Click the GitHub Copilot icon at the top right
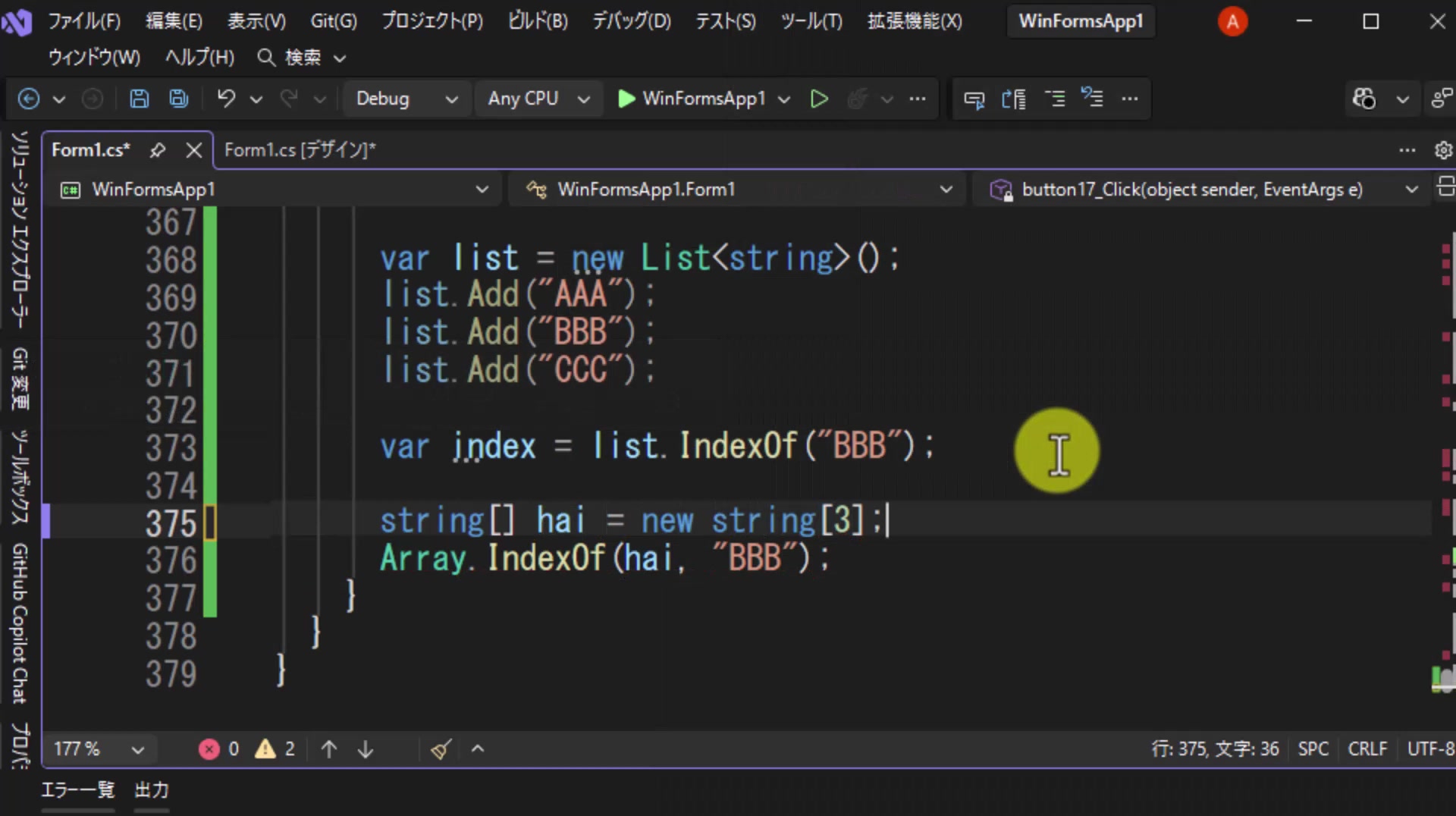Image resolution: width=1456 pixels, height=816 pixels. (1363, 99)
